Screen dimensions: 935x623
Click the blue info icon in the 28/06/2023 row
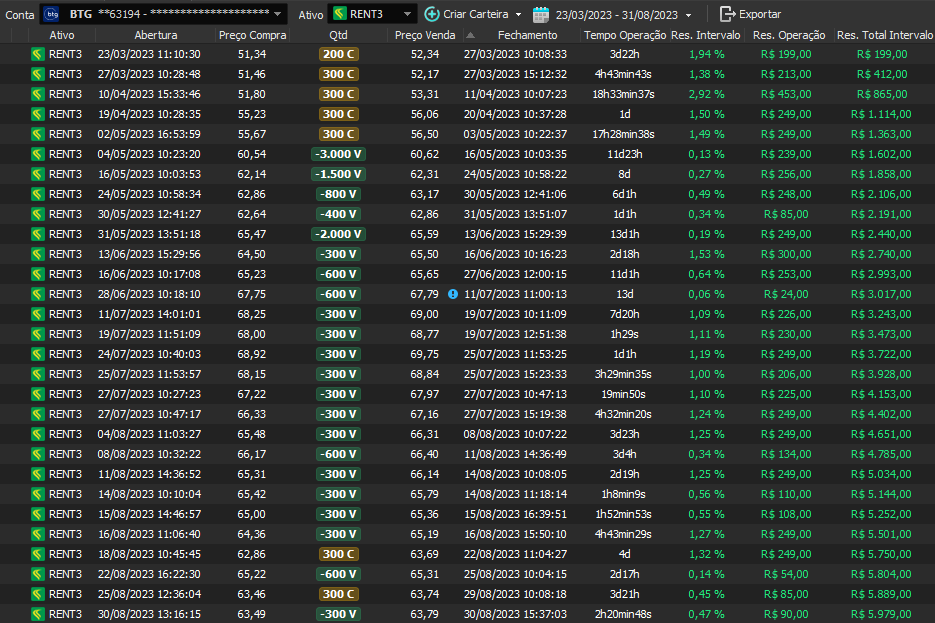coord(452,294)
